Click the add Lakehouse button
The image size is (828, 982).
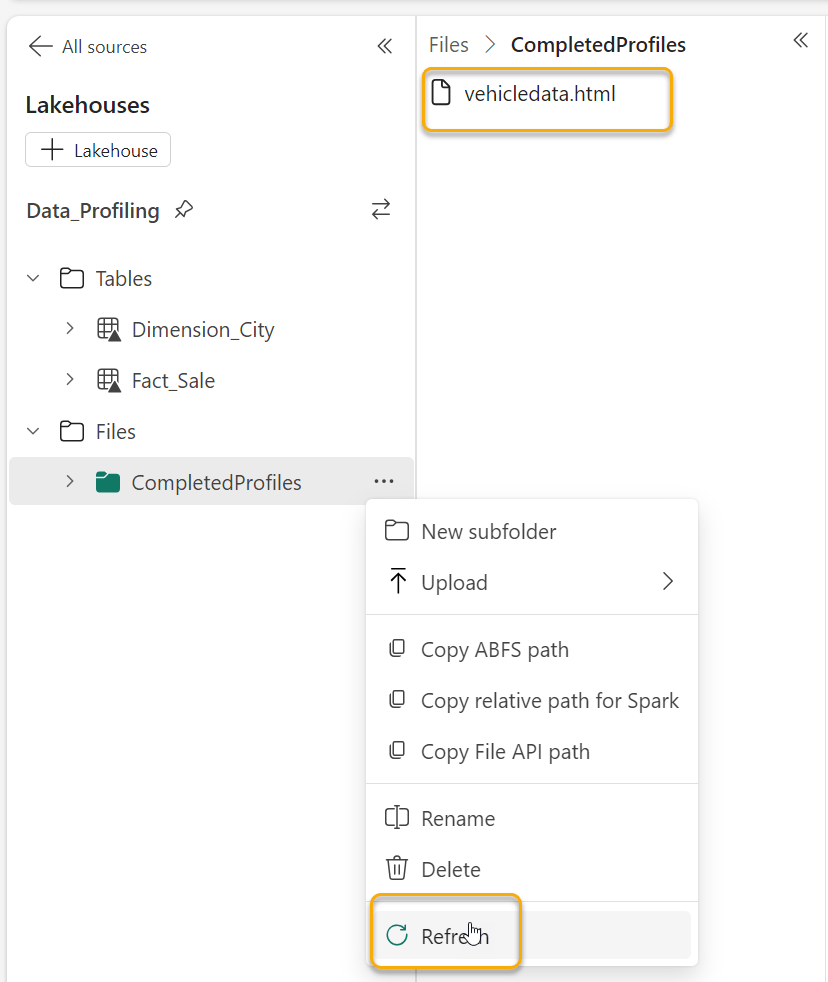click(x=98, y=150)
